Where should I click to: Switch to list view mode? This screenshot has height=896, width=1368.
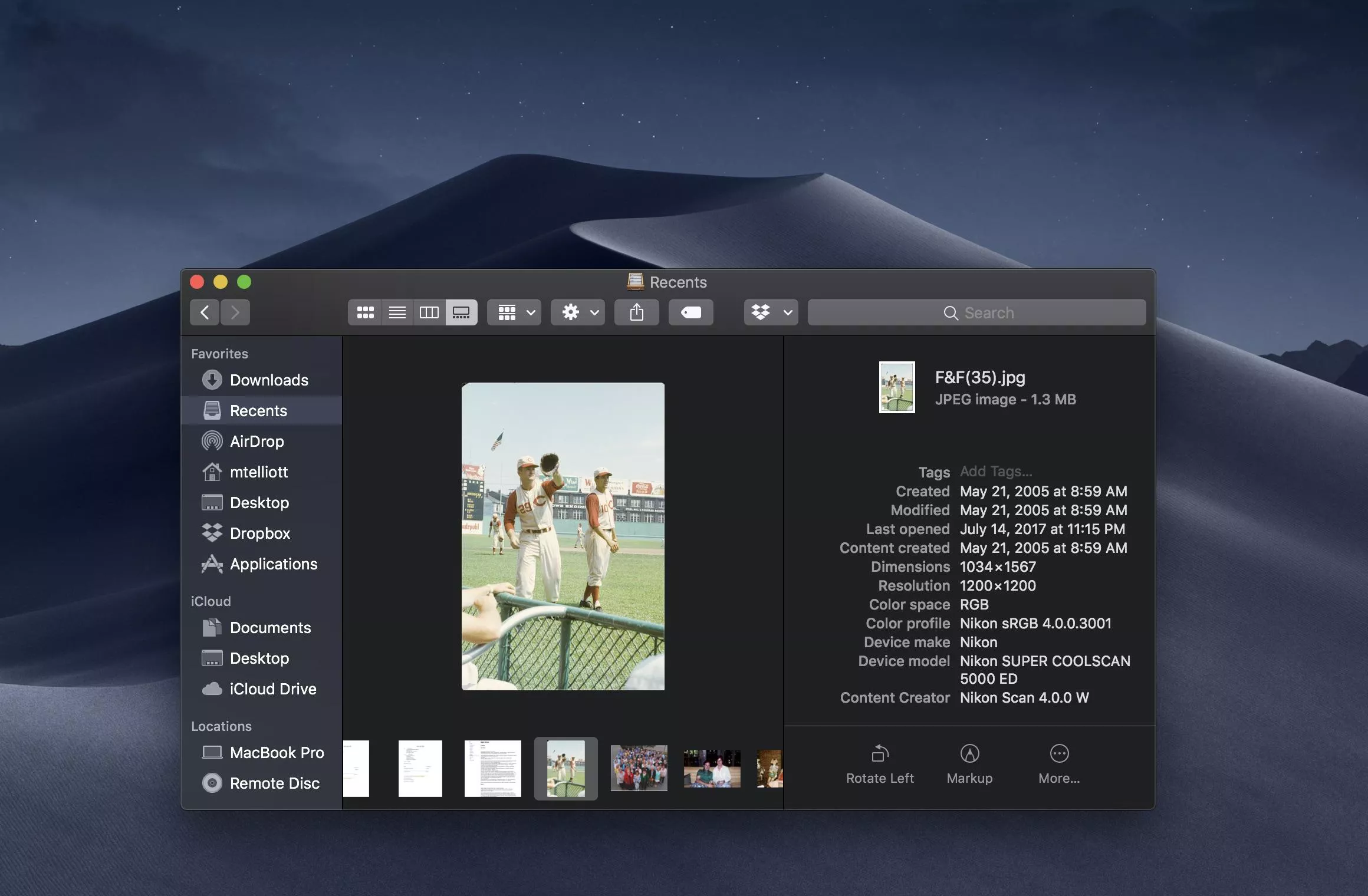[397, 312]
